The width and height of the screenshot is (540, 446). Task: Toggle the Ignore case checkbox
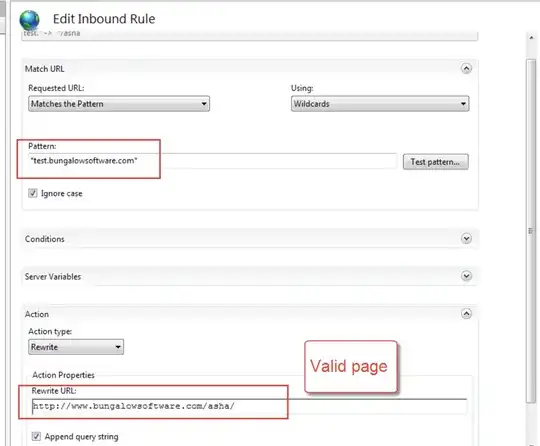coord(33,193)
